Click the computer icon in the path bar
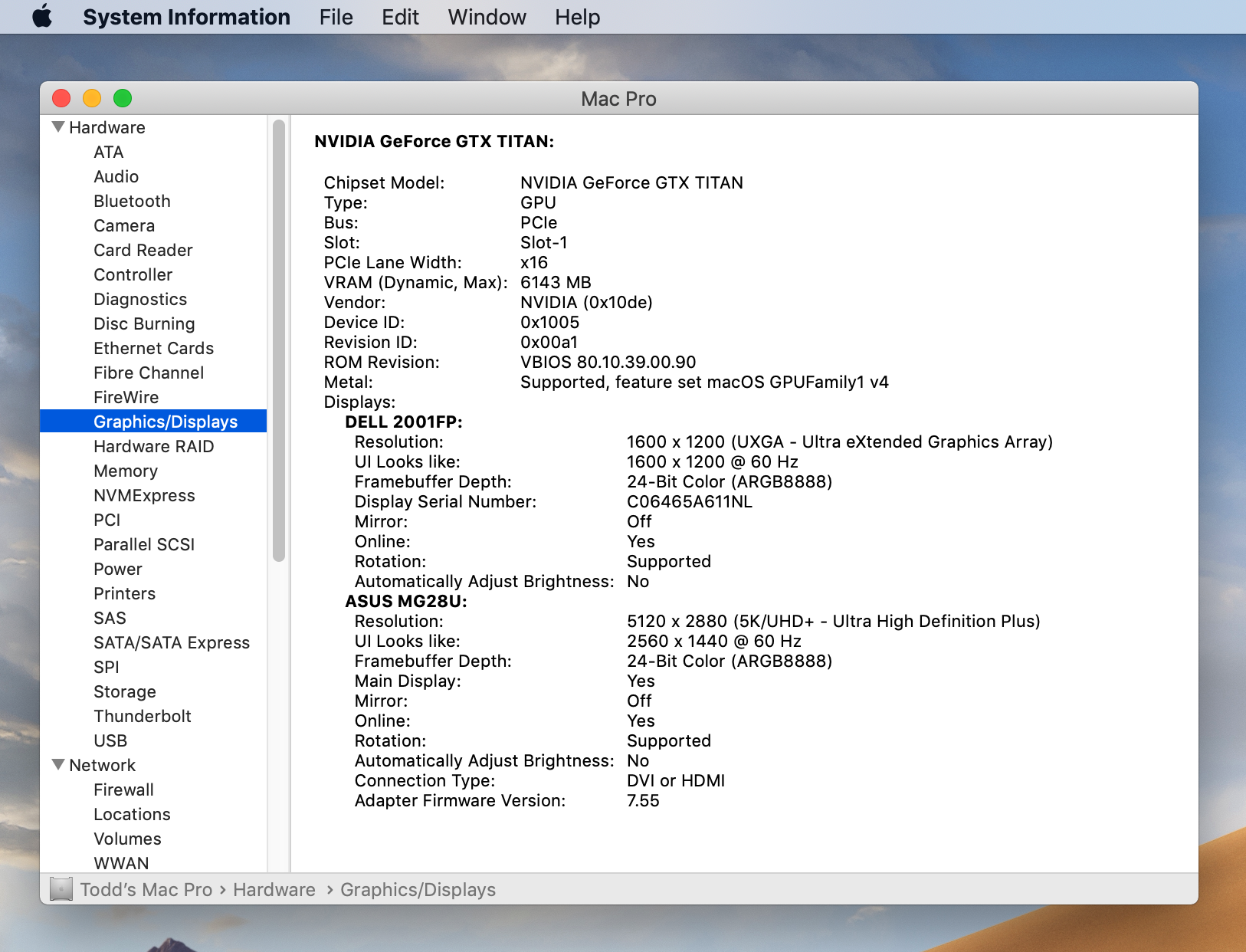Screen dimensions: 1246x952 pos(61,889)
